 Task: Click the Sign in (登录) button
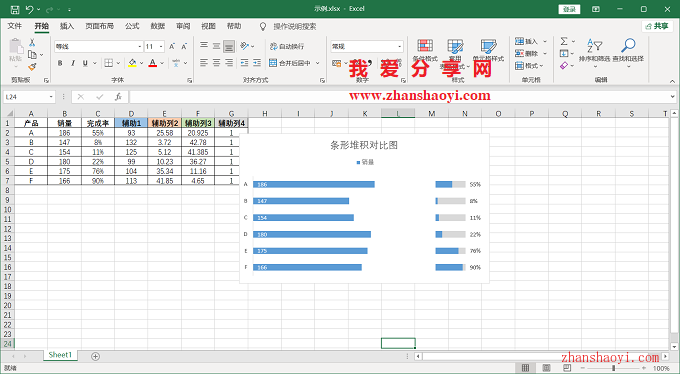[x=569, y=9]
